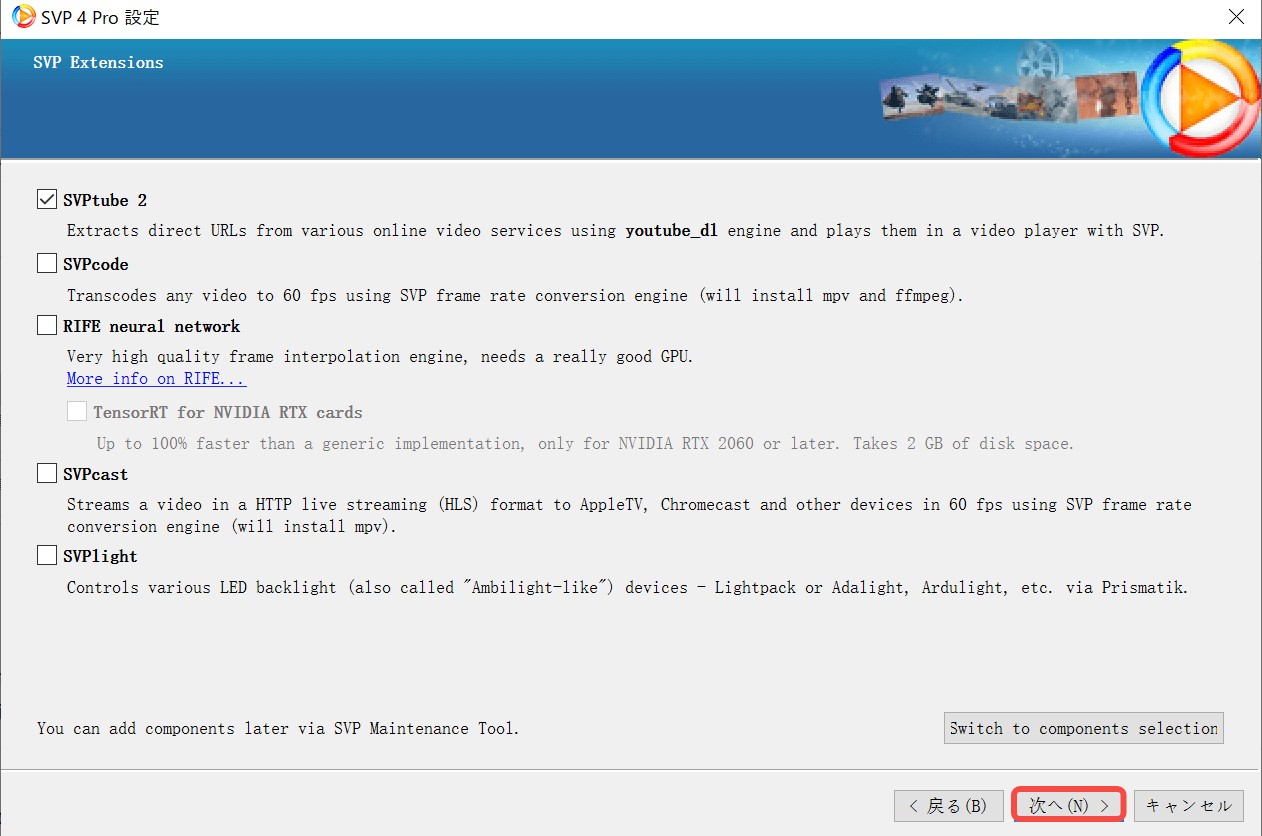Check TensorRT for NVIDIA RTX cards

point(77,412)
